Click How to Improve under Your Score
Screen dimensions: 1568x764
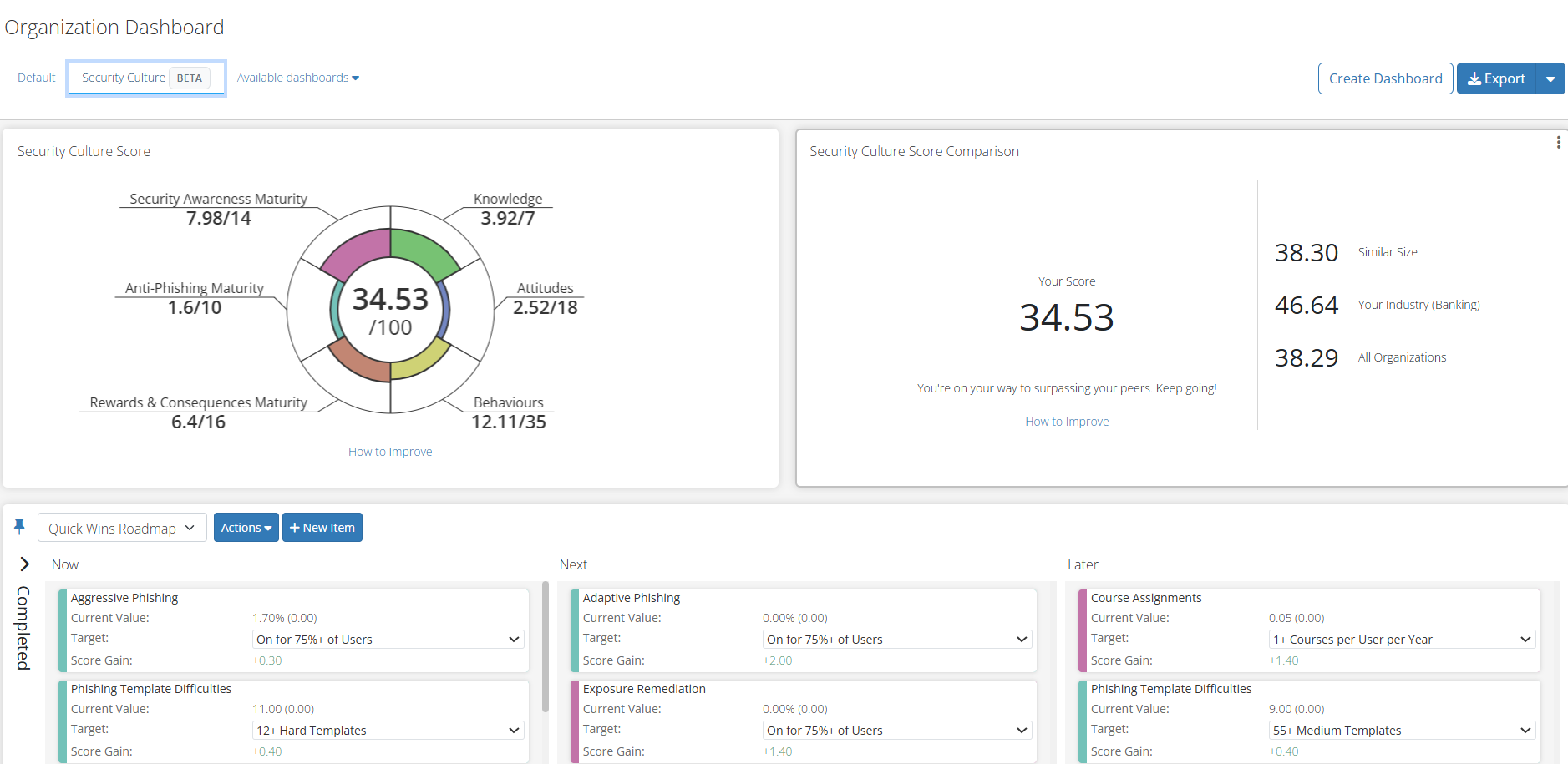click(x=1067, y=422)
